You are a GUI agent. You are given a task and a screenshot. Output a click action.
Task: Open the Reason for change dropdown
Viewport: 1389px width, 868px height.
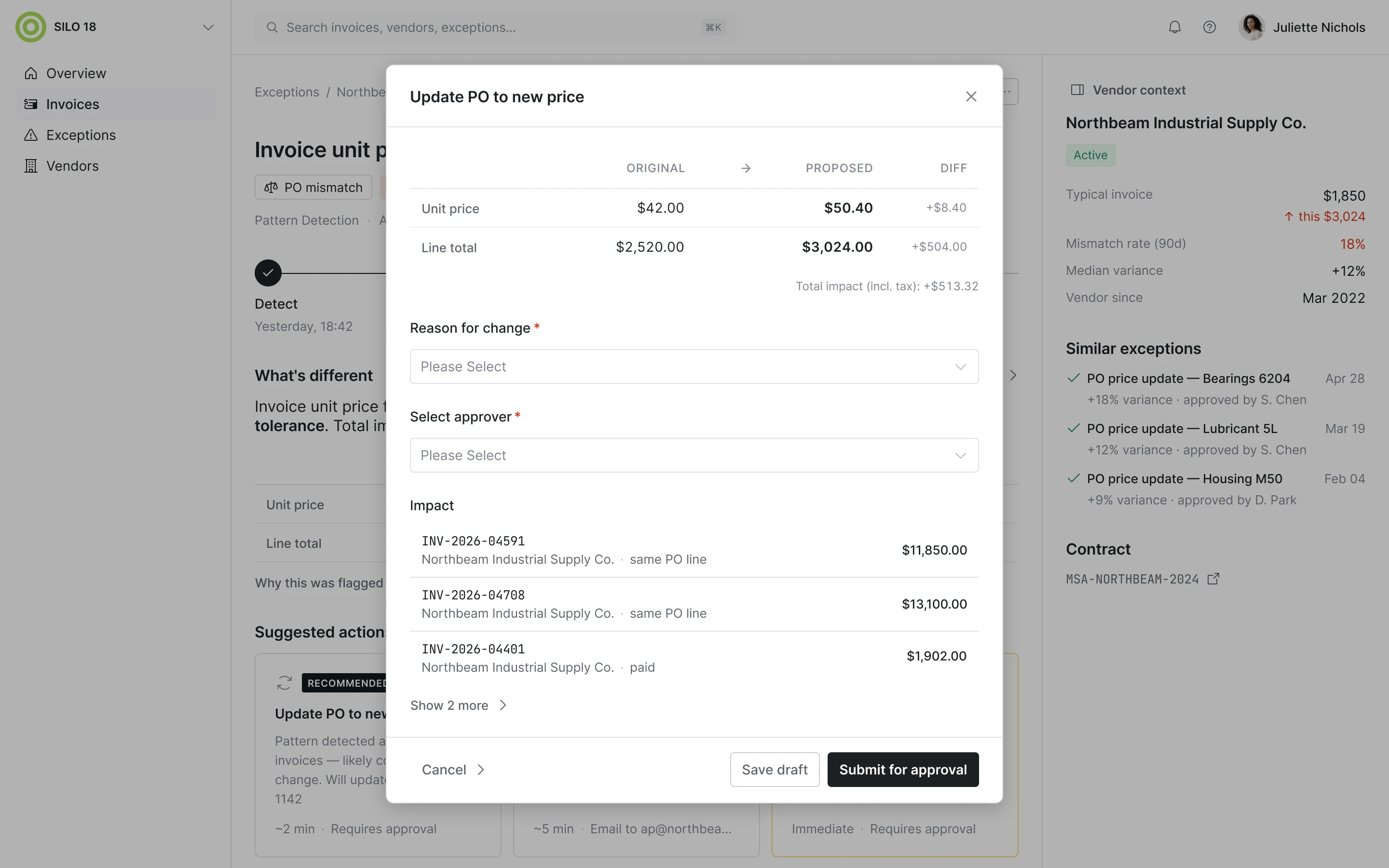click(694, 367)
